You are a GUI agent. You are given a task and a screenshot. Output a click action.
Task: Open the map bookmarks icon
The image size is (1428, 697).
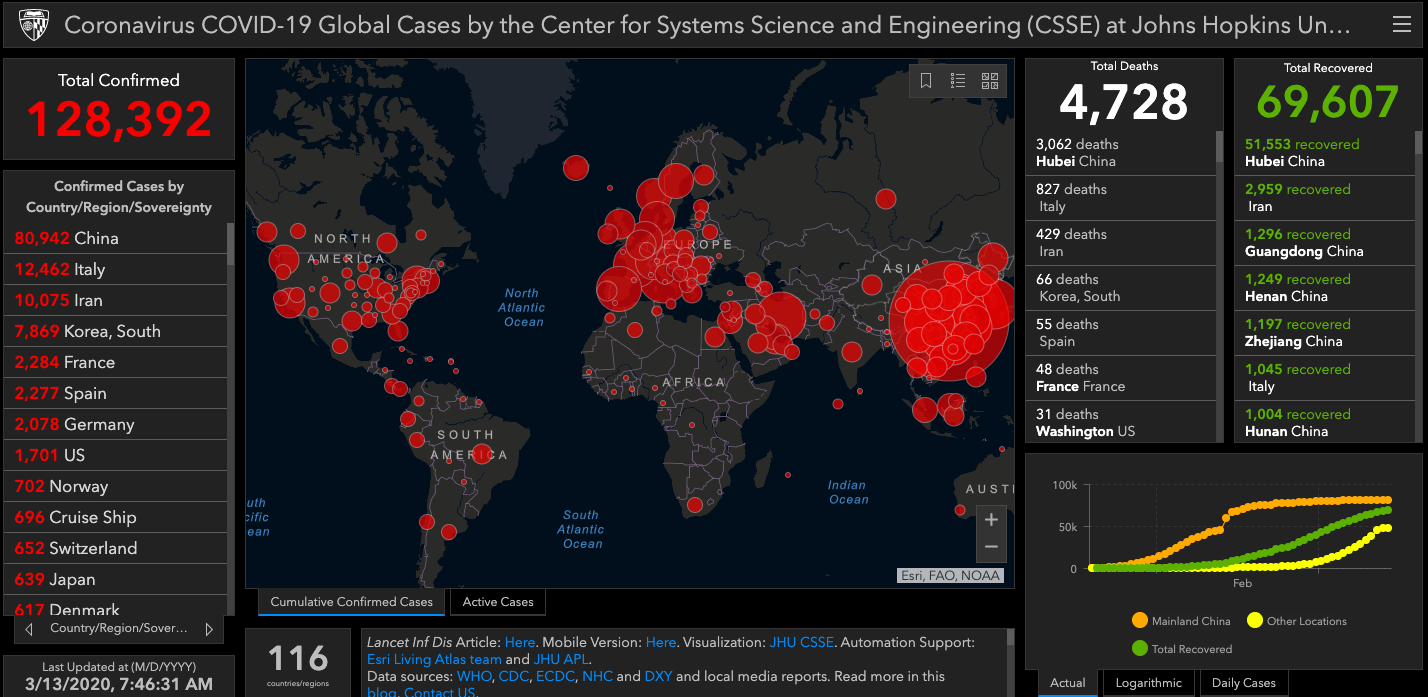[x=926, y=81]
